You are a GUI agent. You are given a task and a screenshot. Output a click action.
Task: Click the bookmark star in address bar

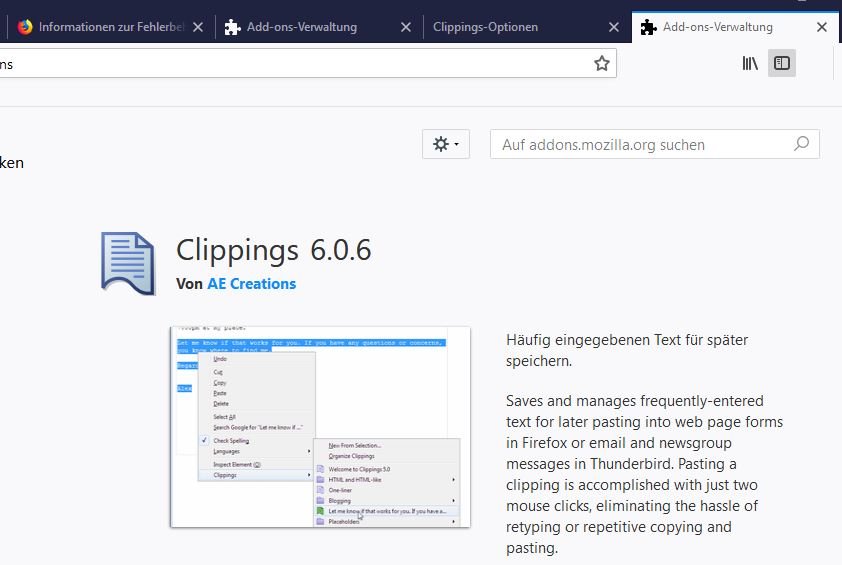pyautogui.click(x=601, y=64)
